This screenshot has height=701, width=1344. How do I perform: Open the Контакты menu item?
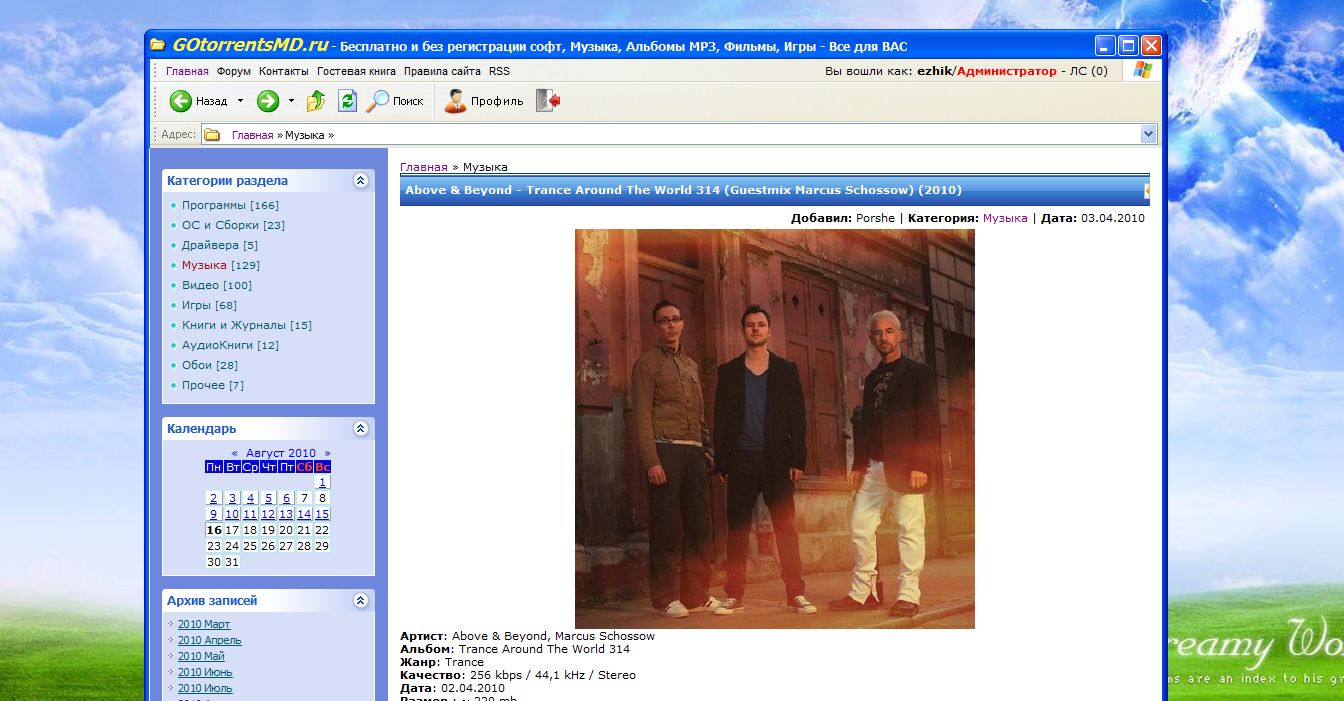pos(284,71)
